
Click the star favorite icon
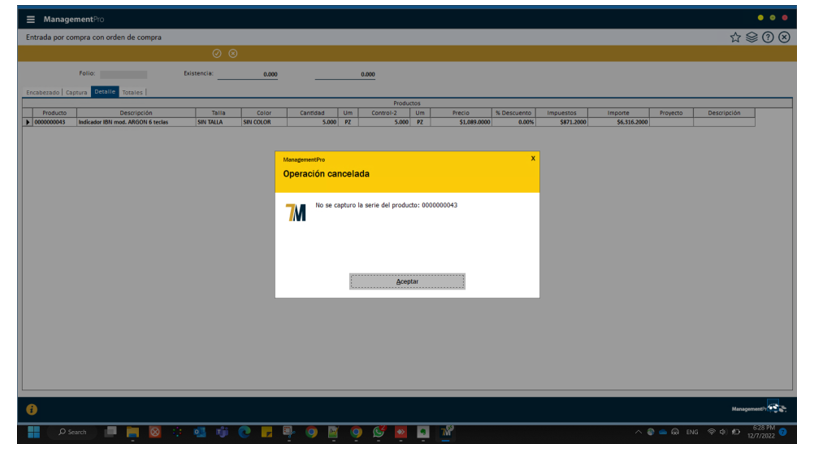coord(735,37)
